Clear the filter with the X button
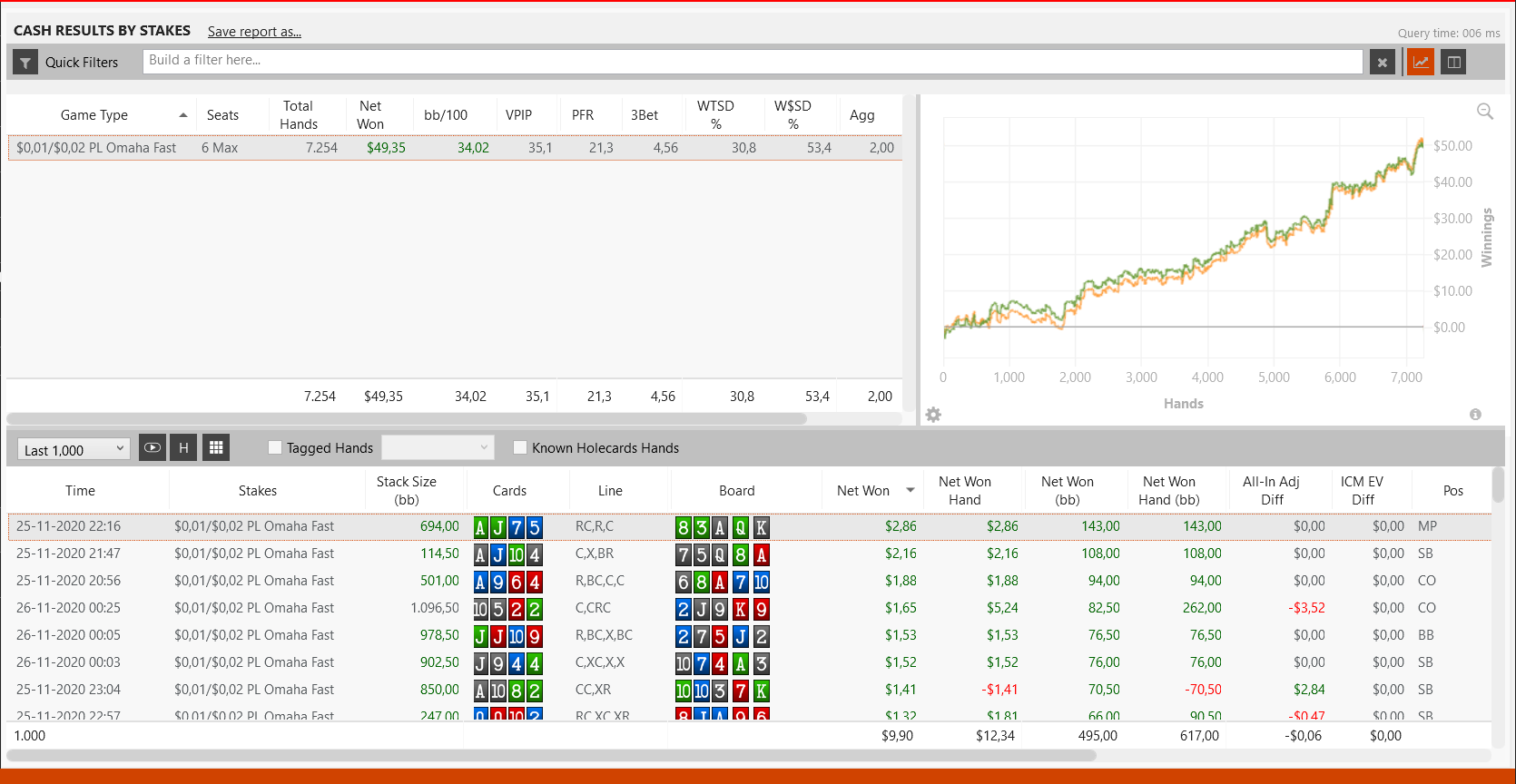The width and height of the screenshot is (1516, 784). click(x=1382, y=63)
